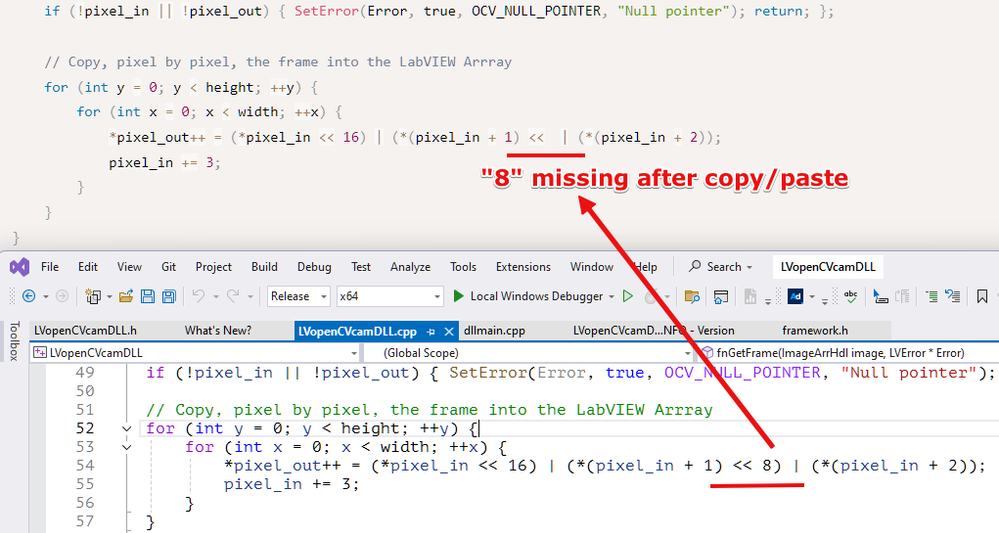
Task: Open the x64 platform dropdown
Action: tap(389, 296)
